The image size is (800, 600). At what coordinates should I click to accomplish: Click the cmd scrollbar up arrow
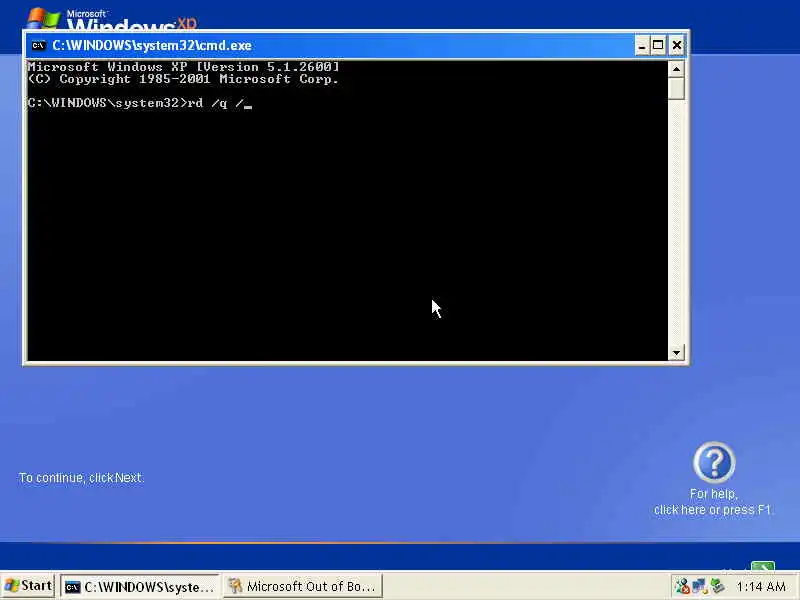(676, 69)
